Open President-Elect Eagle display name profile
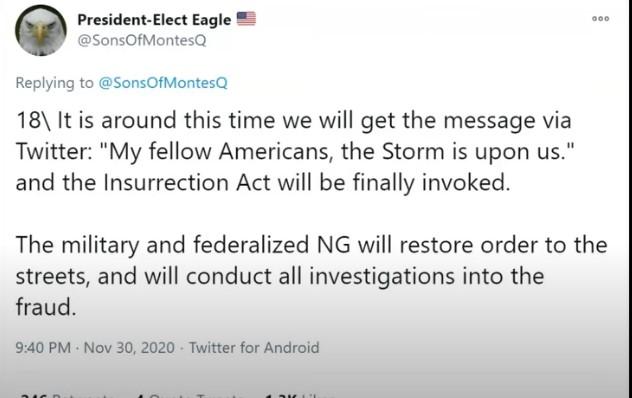632x398 pixels. (154, 19)
